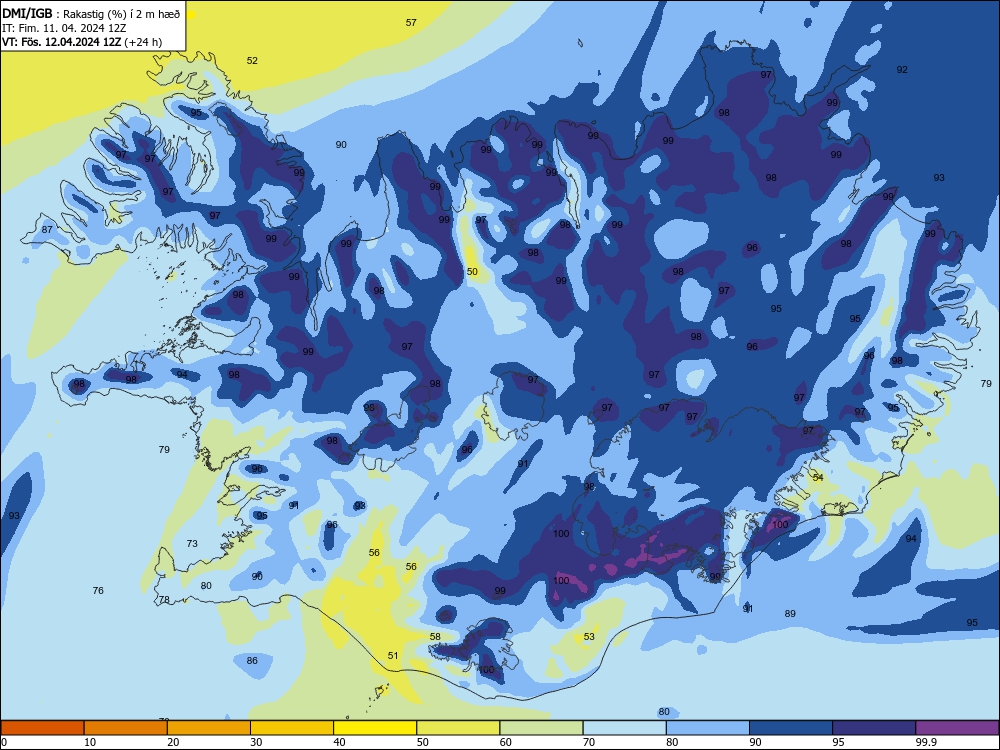Image resolution: width=1000 pixels, height=750 pixels.
Task: Choose the 60–70 light green legend swatch
Action: pyautogui.click(x=541, y=728)
